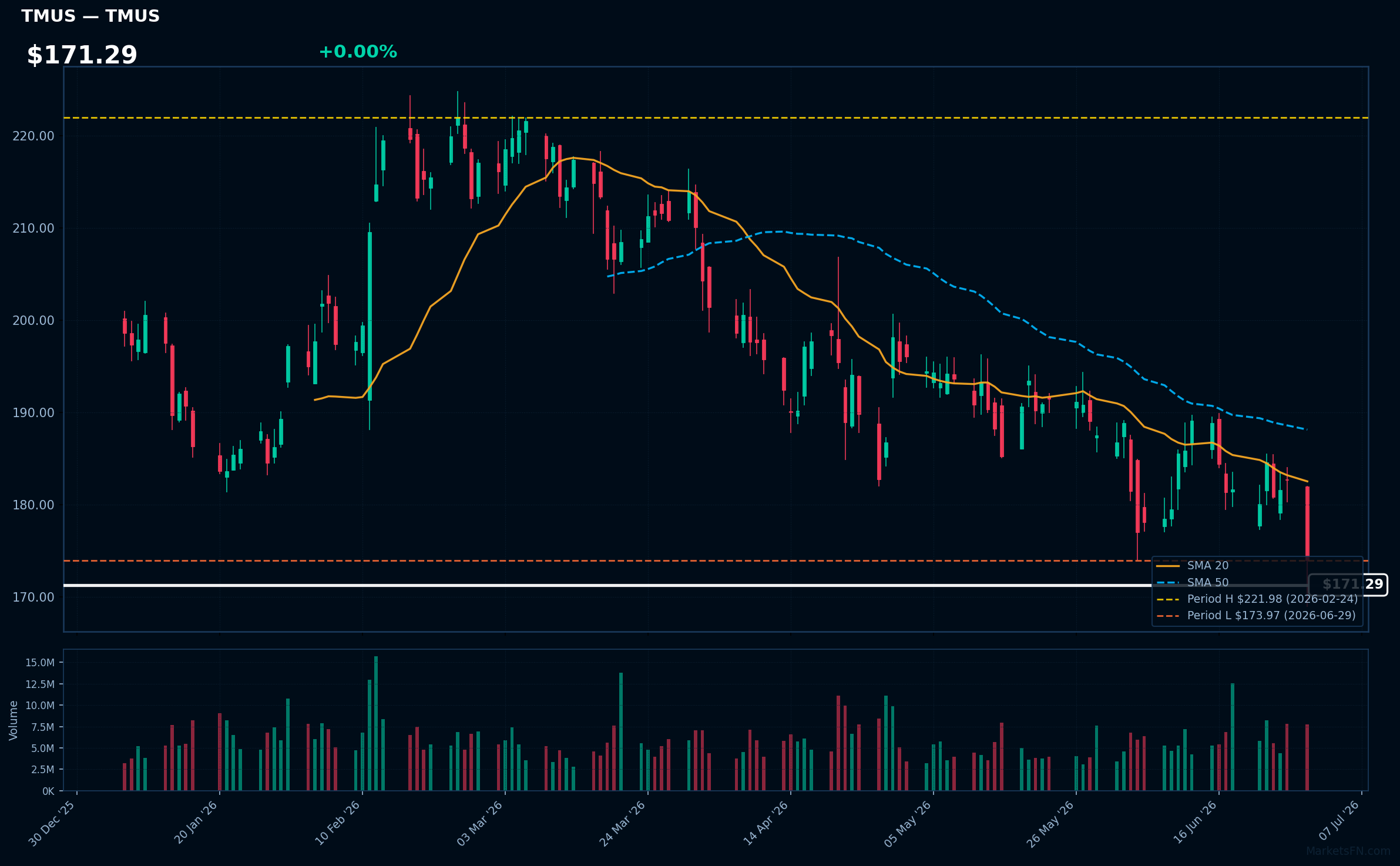This screenshot has height=866, width=1400.
Task: Click the 210.00 price axis label
Action: (33, 229)
